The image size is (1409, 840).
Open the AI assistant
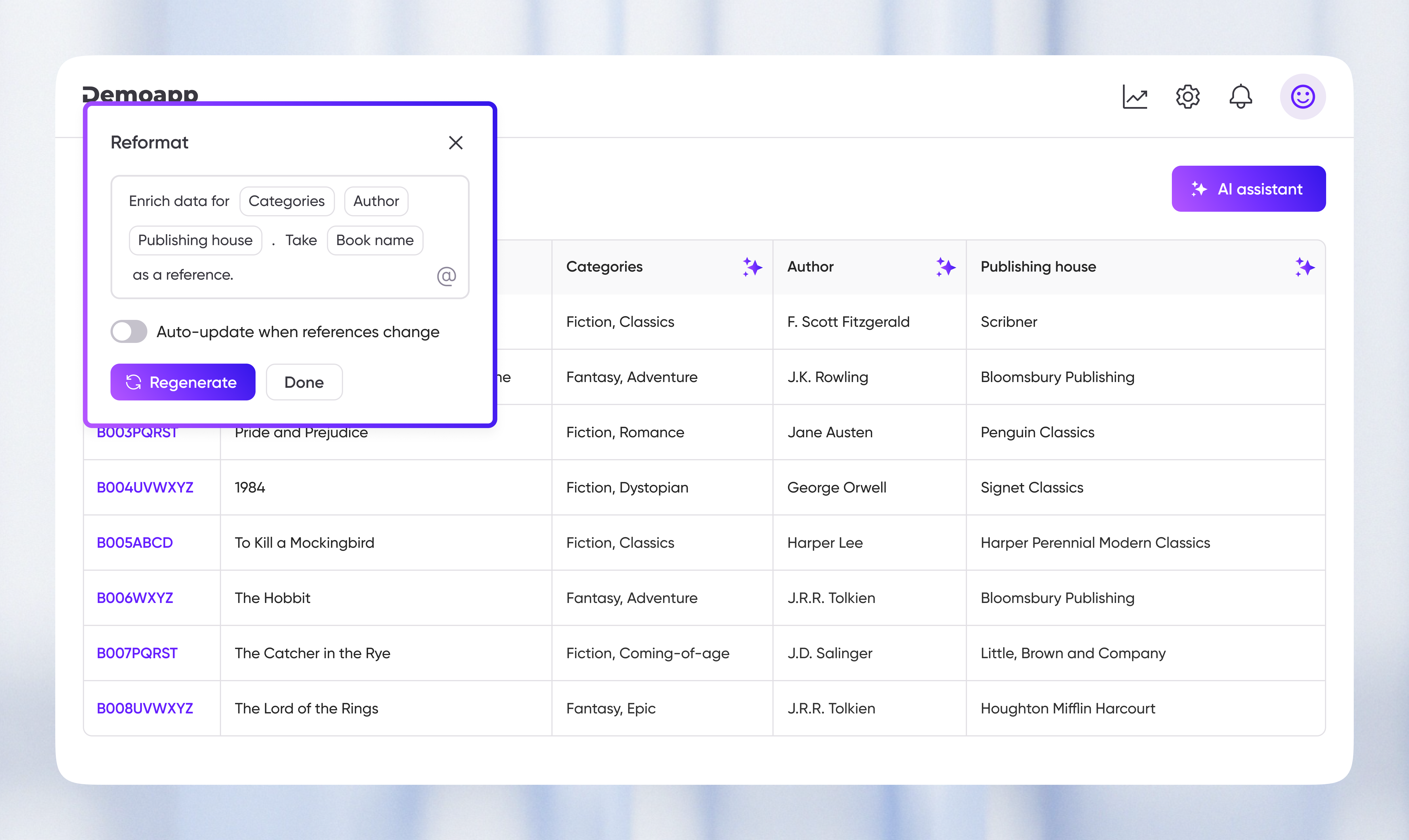click(x=1248, y=188)
